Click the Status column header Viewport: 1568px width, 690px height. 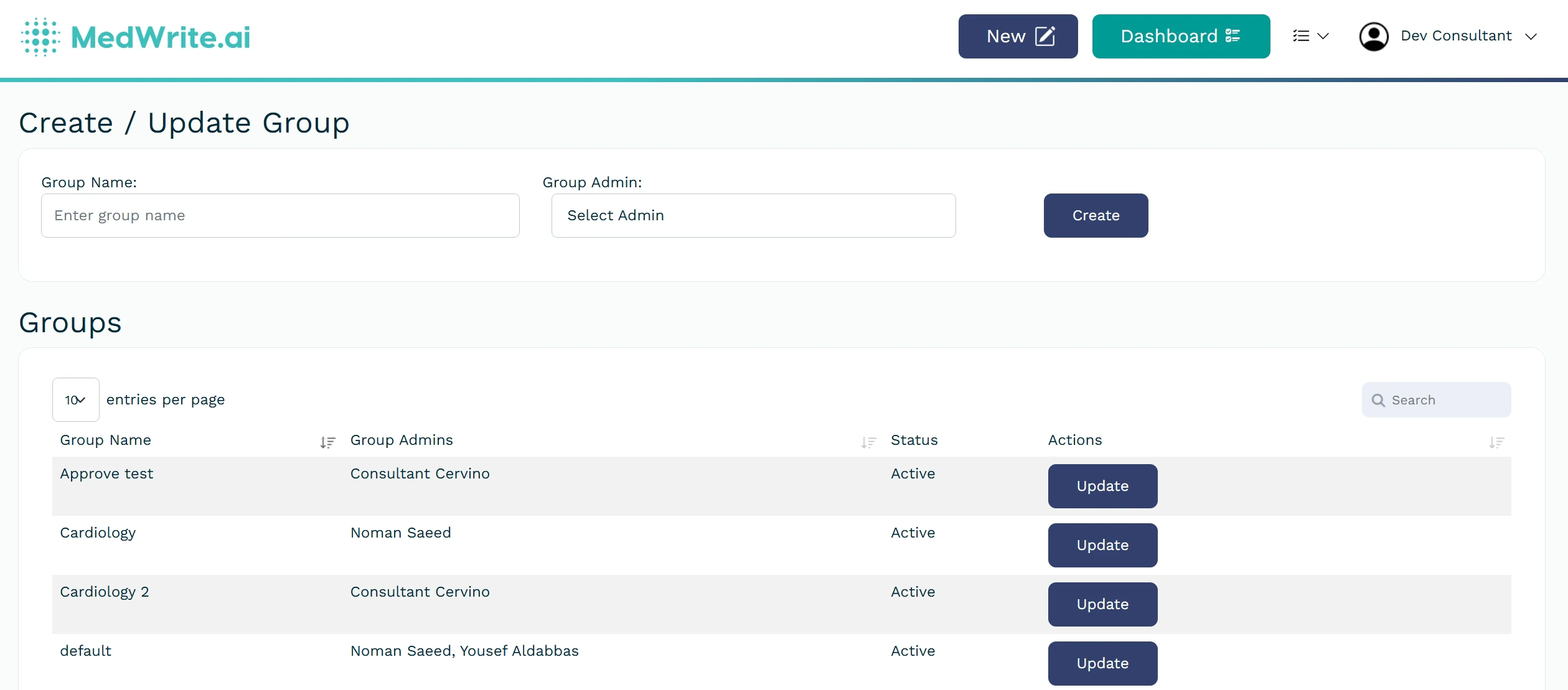(913, 440)
